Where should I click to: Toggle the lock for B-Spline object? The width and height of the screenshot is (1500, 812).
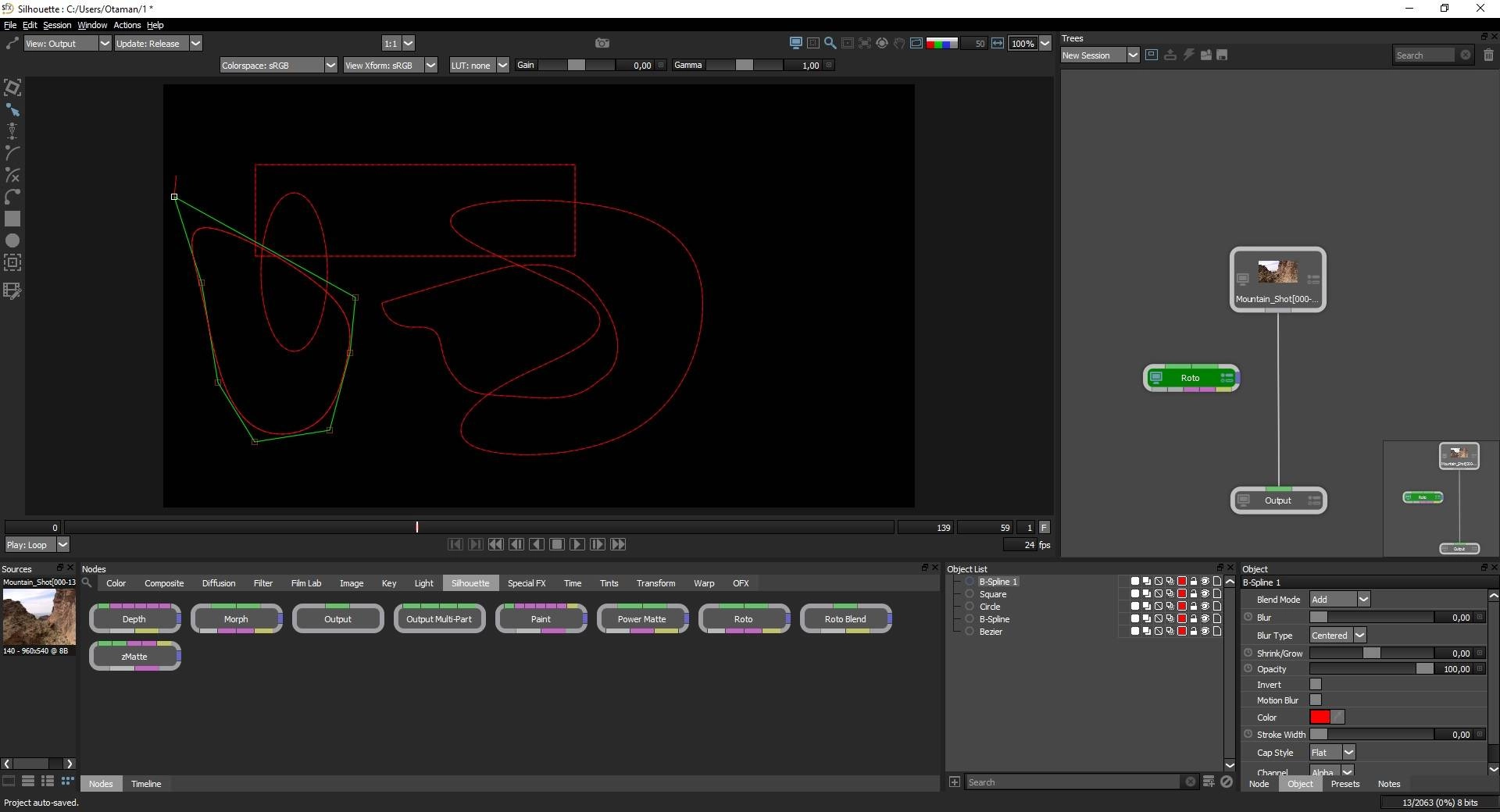tap(1194, 619)
